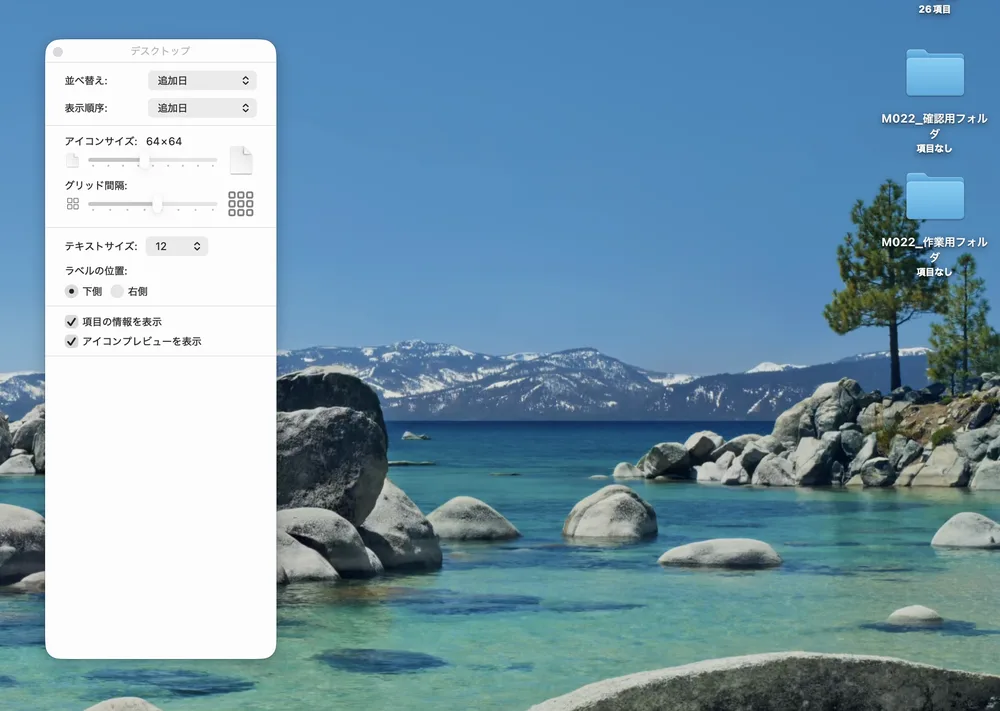
Task: Click the wide grid icon for グリッド間隔
Action: [x=241, y=203]
